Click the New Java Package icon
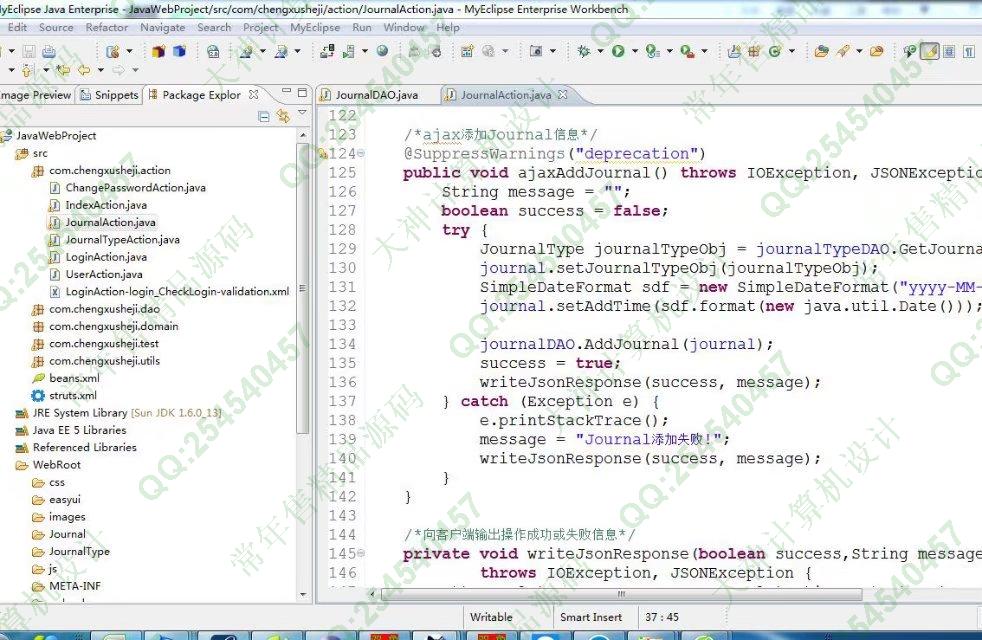The image size is (982, 640). coord(754,51)
